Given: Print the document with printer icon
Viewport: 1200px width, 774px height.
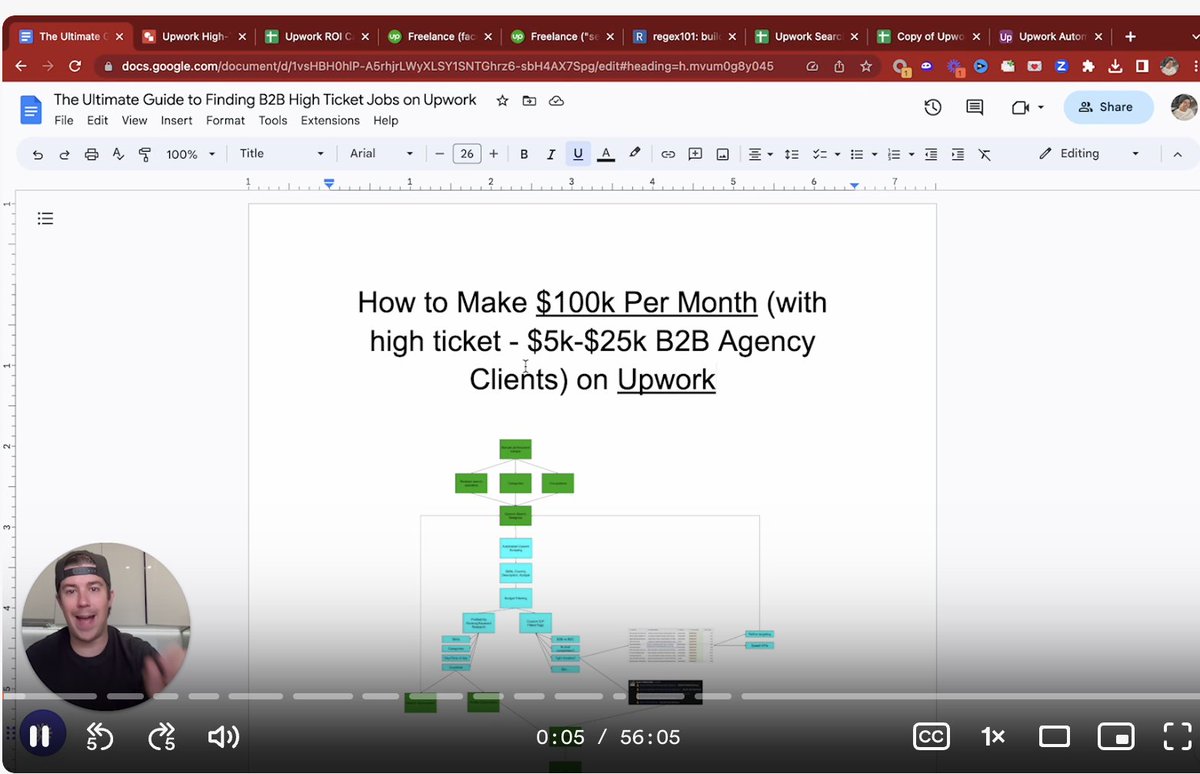Looking at the screenshot, I should [x=92, y=154].
